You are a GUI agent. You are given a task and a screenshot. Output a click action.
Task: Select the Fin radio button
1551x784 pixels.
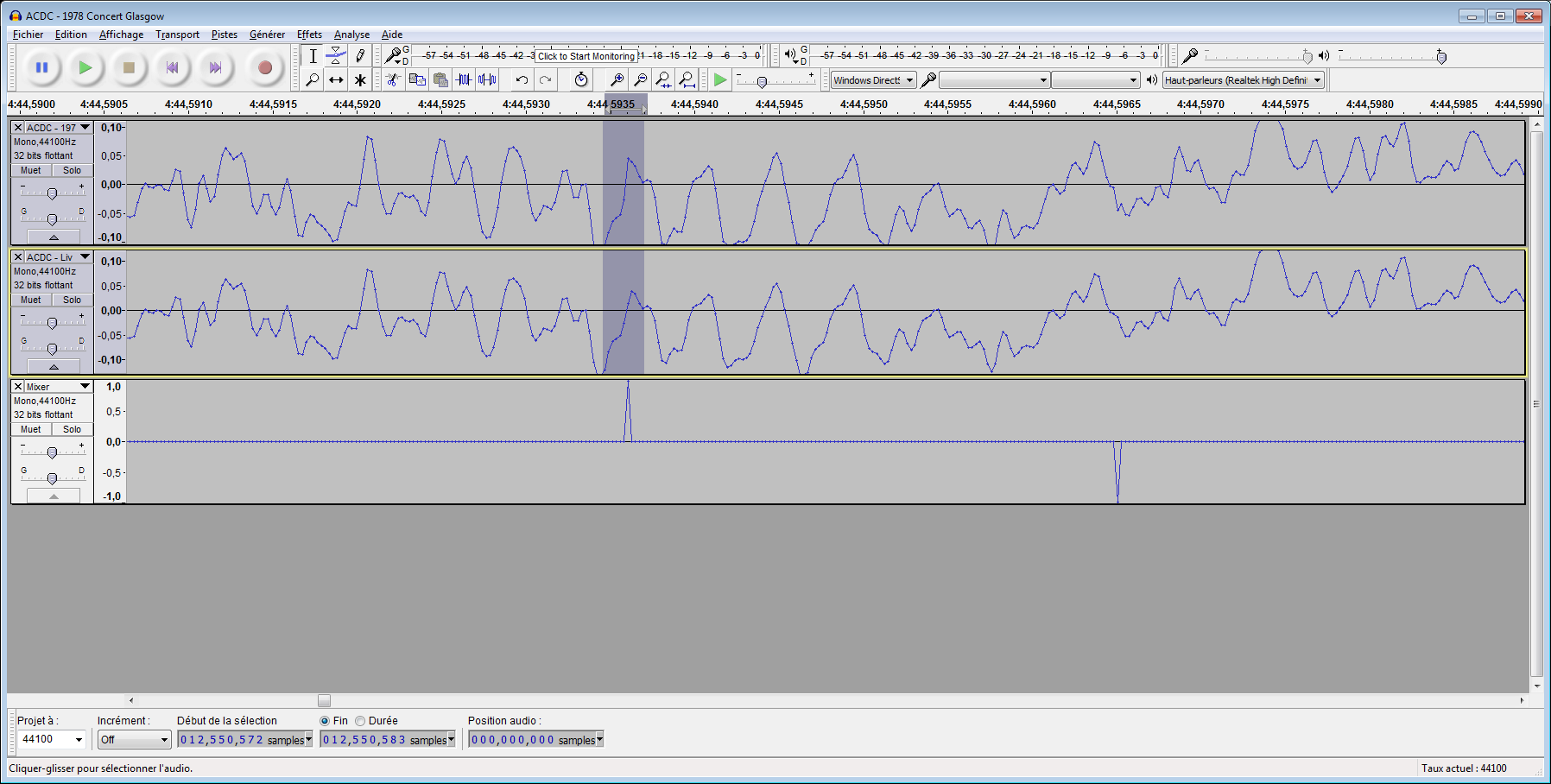pos(325,721)
